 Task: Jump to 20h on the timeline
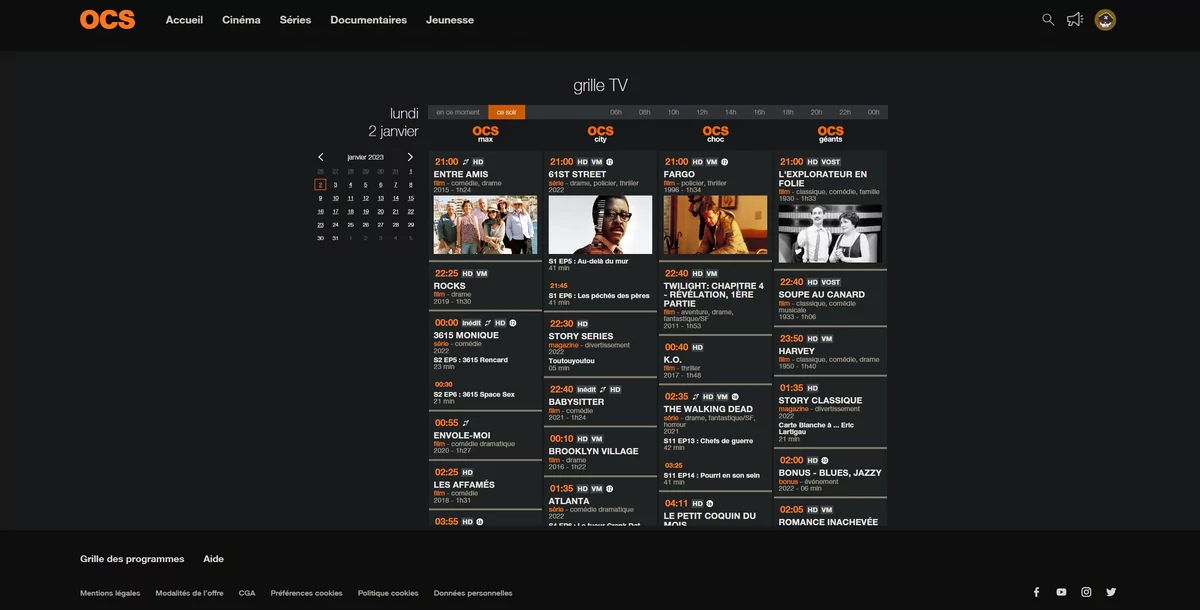click(816, 112)
